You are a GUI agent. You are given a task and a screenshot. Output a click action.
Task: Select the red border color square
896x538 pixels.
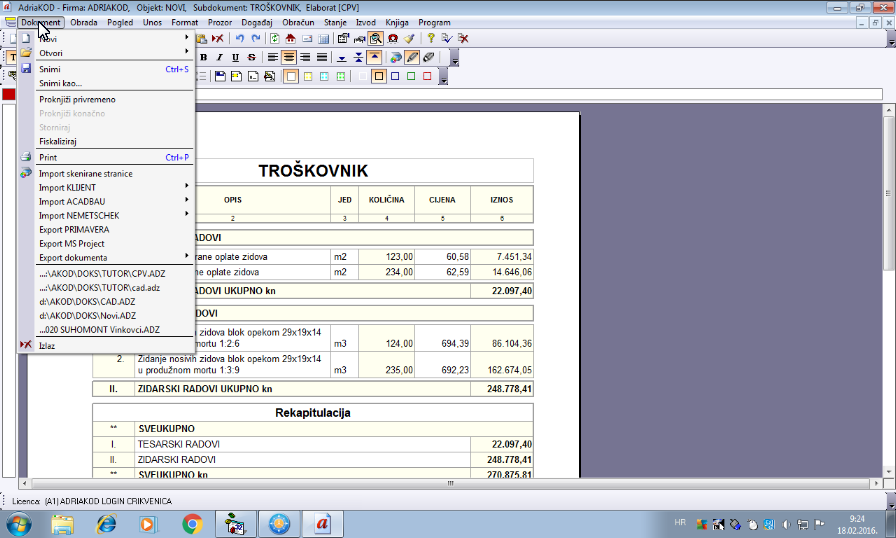point(427,76)
